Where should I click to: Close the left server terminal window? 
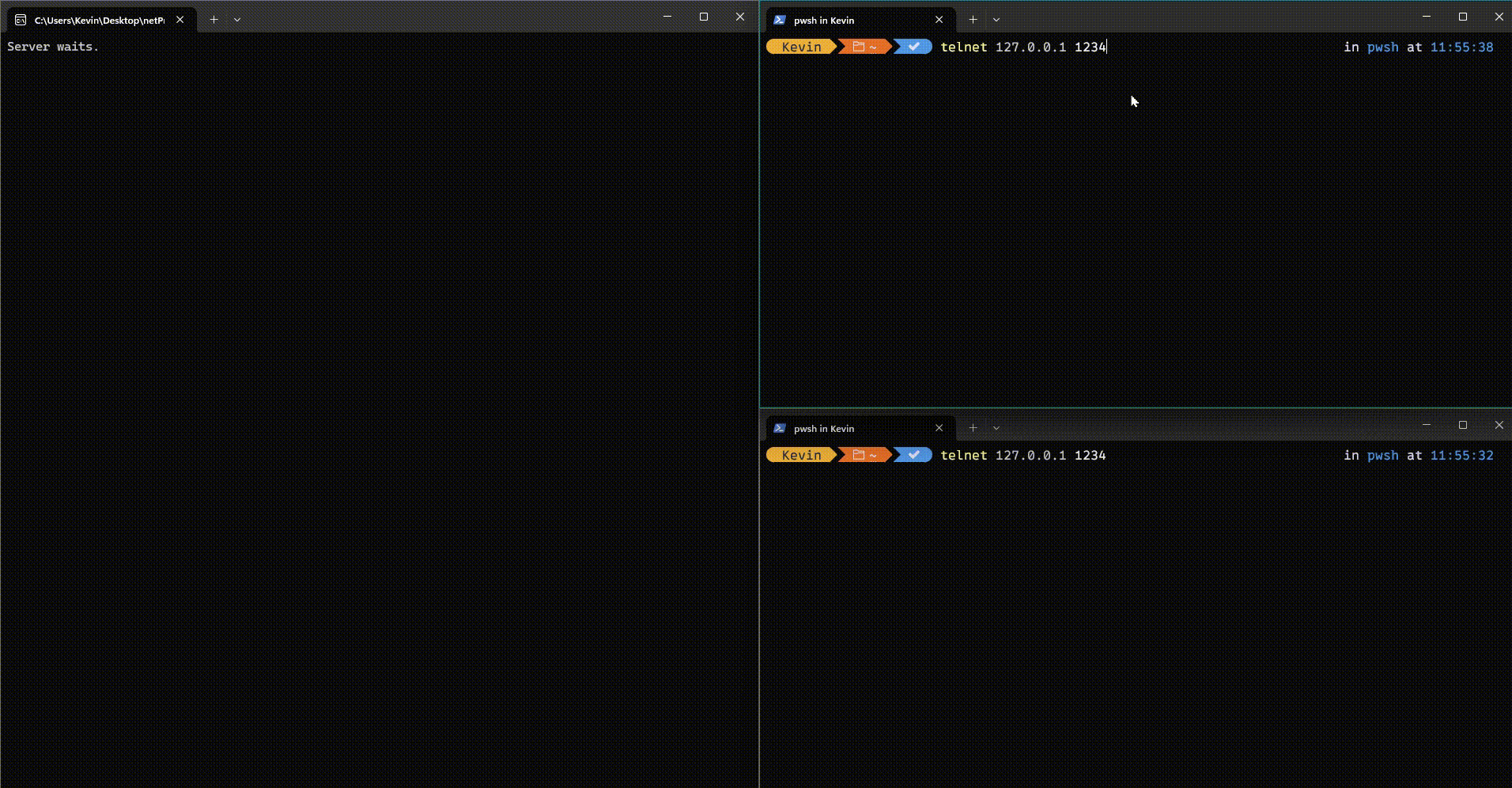click(x=740, y=17)
